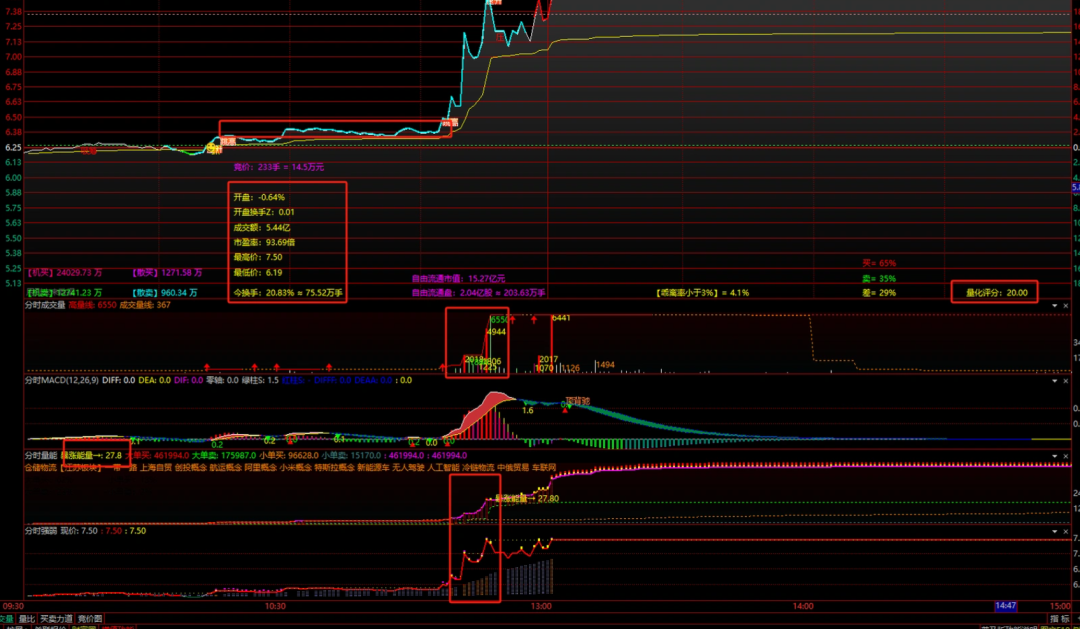The width and height of the screenshot is (1080, 629).
Task: Click the 买= 65% ratio text
Action: [x=879, y=263]
